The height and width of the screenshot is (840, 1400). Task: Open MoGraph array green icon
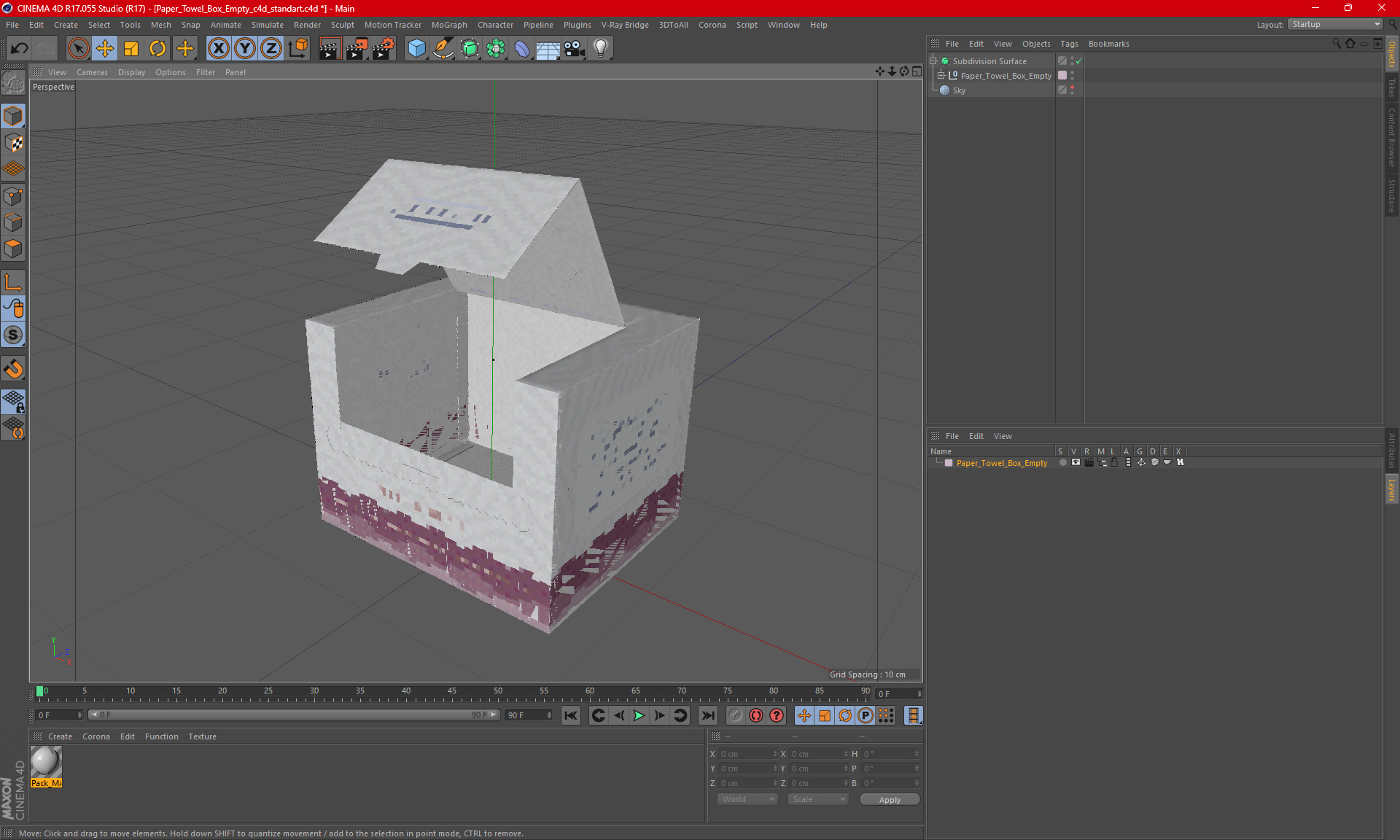[x=496, y=49]
